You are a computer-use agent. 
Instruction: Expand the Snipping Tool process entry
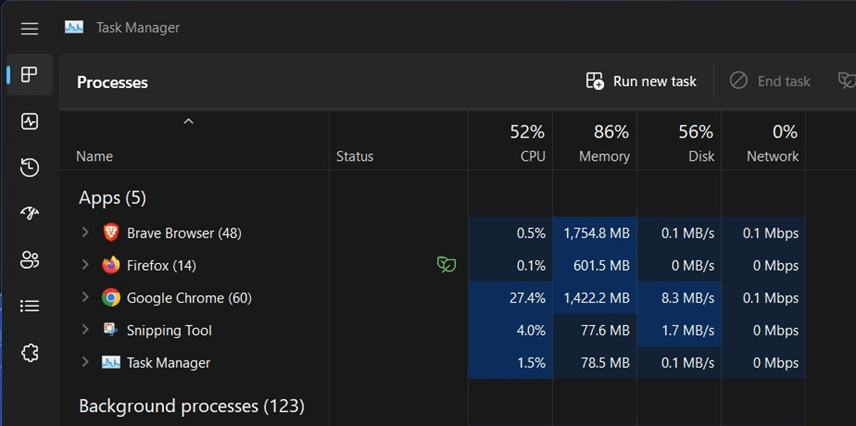point(85,330)
